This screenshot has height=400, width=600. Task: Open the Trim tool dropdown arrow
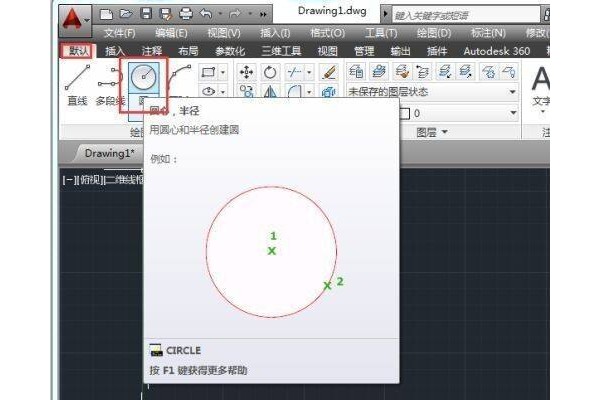309,72
